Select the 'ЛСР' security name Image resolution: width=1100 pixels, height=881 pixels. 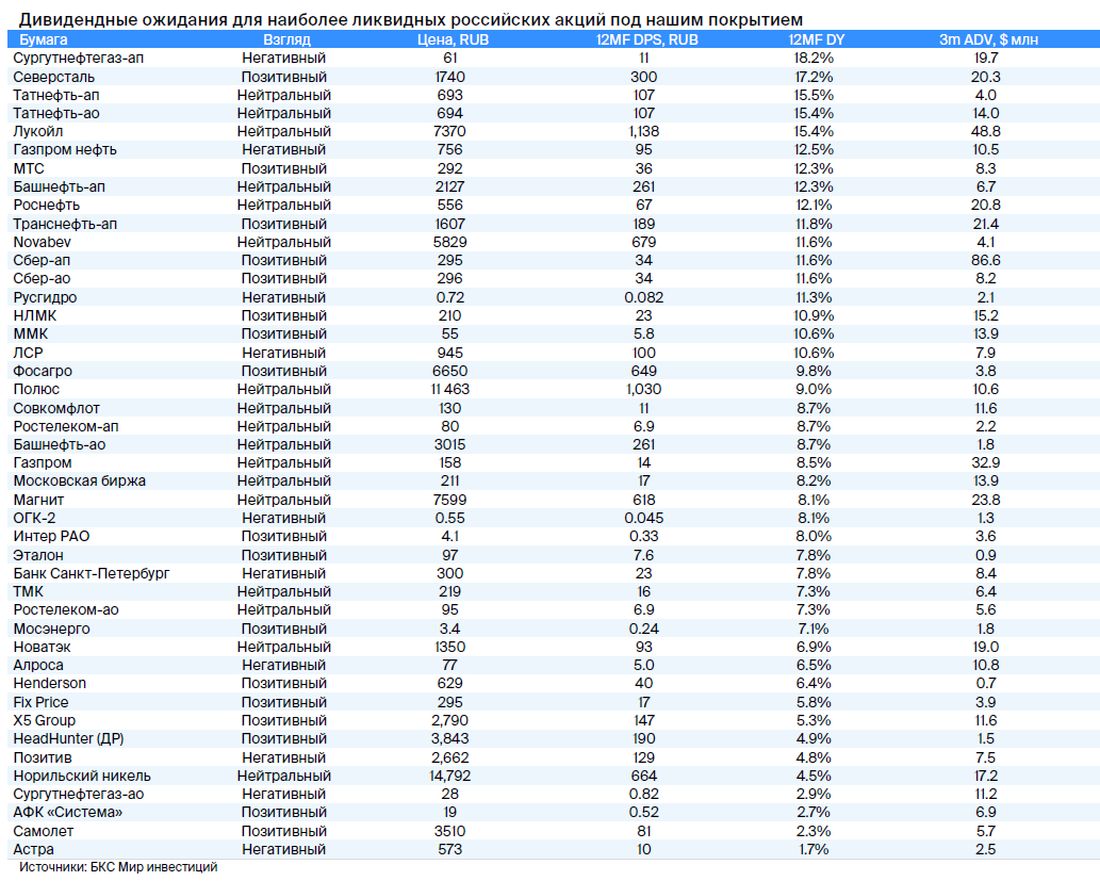pyautogui.click(x=28, y=354)
